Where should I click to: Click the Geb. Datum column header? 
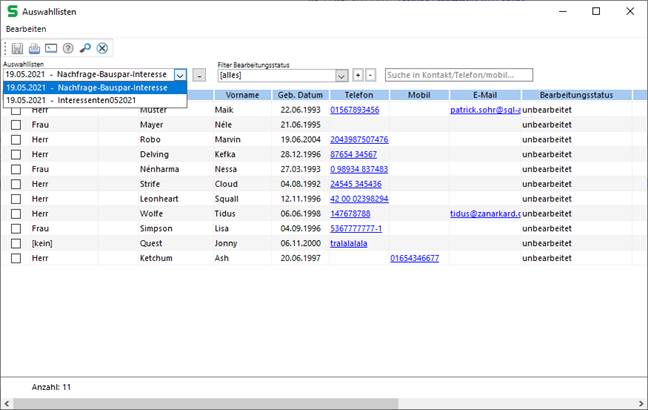pos(299,95)
